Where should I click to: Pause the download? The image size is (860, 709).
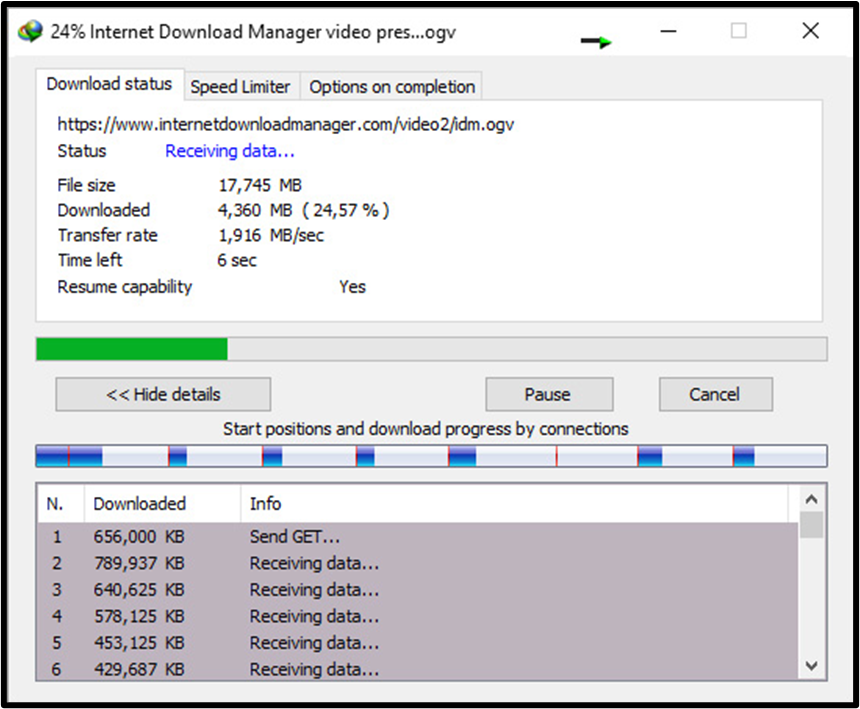[549, 394]
